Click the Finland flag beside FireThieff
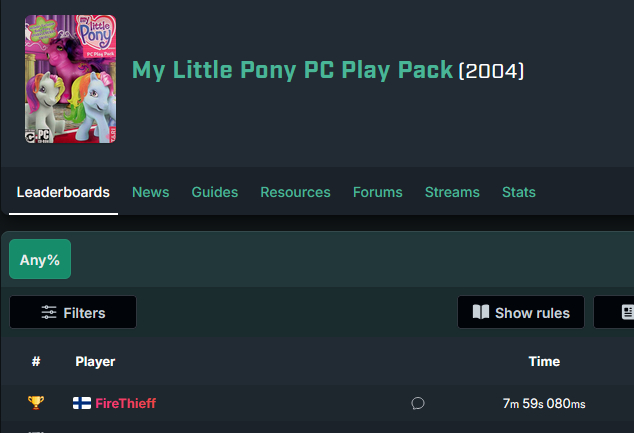The width and height of the screenshot is (634, 433). coord(82,403)
